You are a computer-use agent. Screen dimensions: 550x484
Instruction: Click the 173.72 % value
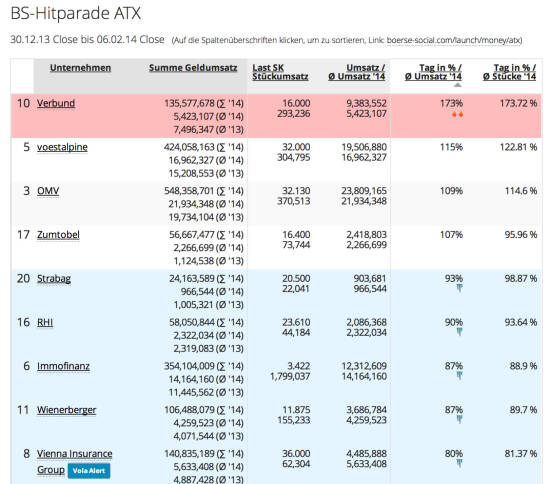[518, 103]
